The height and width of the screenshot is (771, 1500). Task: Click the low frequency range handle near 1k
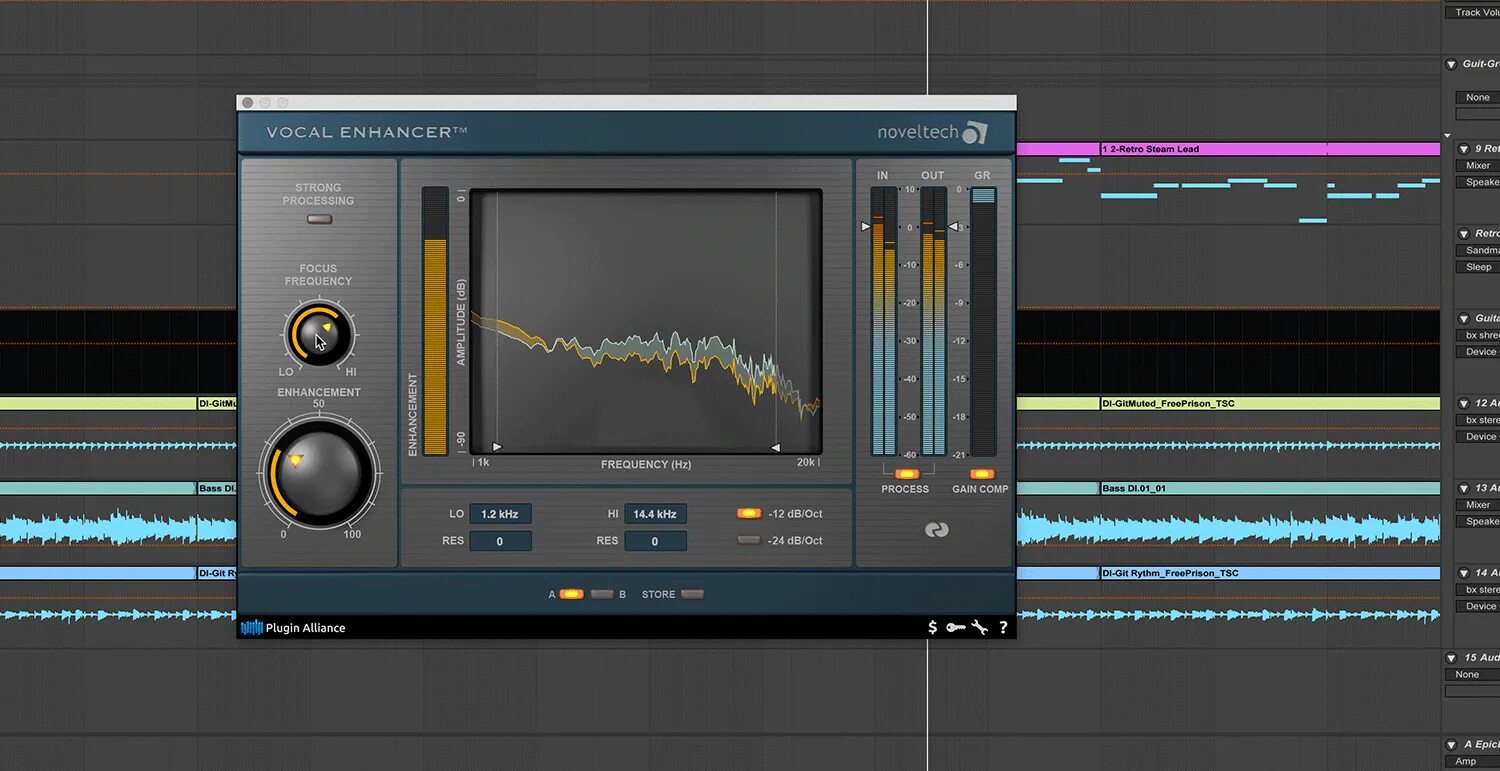point(498,447)
